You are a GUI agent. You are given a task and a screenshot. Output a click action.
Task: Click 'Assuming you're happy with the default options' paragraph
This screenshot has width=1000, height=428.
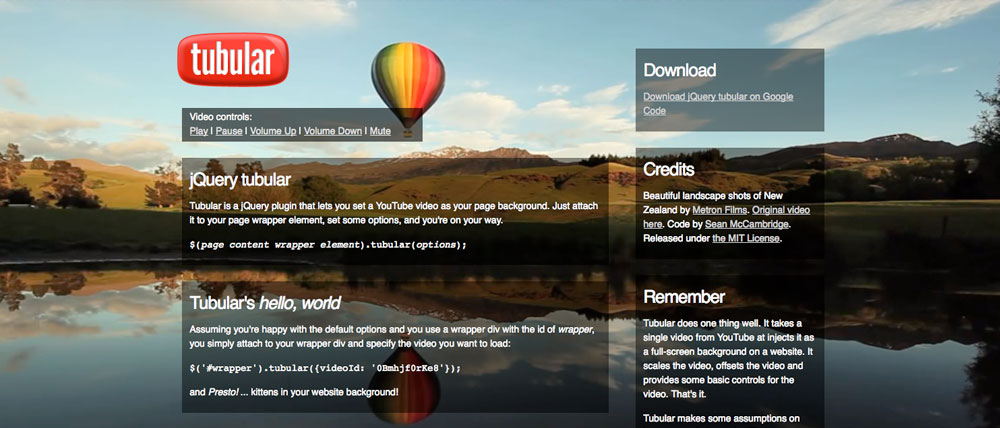point(392,337)
